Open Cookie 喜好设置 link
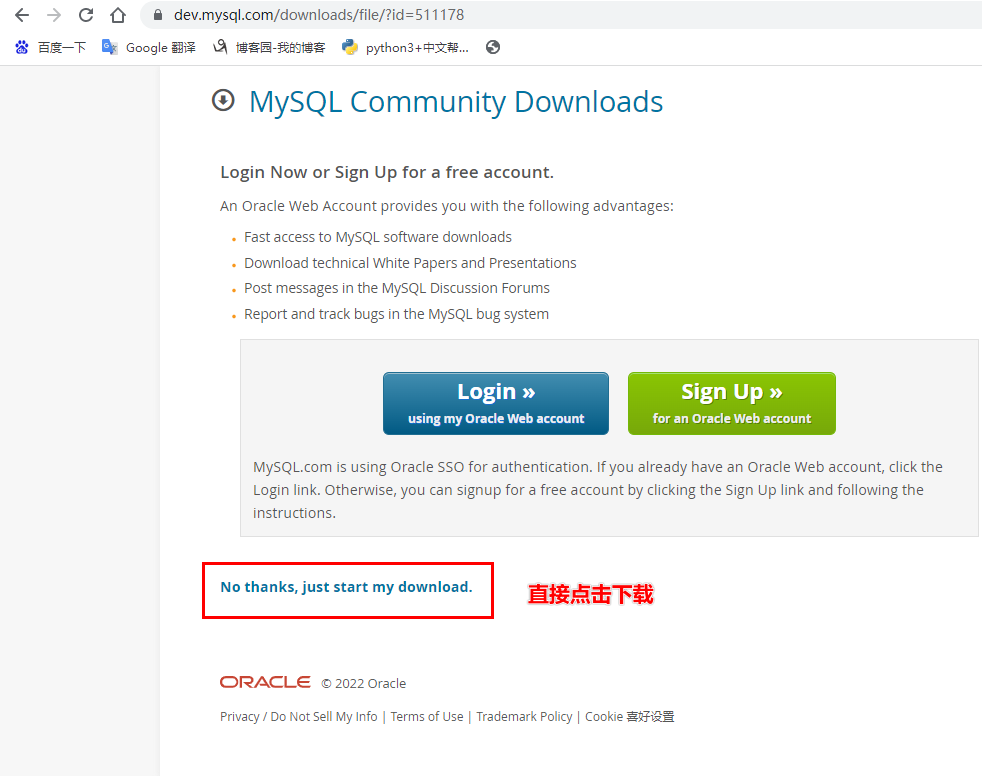Viewport: 982px width, 776px height. click(629, 717)
